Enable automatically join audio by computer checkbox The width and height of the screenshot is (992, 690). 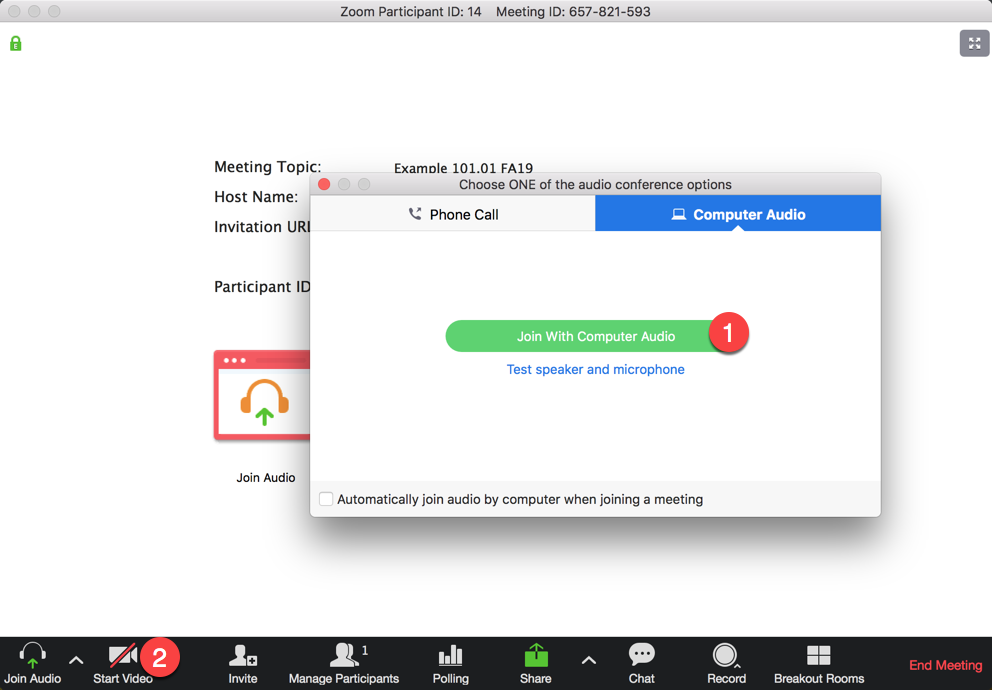(x=326, y=499)
